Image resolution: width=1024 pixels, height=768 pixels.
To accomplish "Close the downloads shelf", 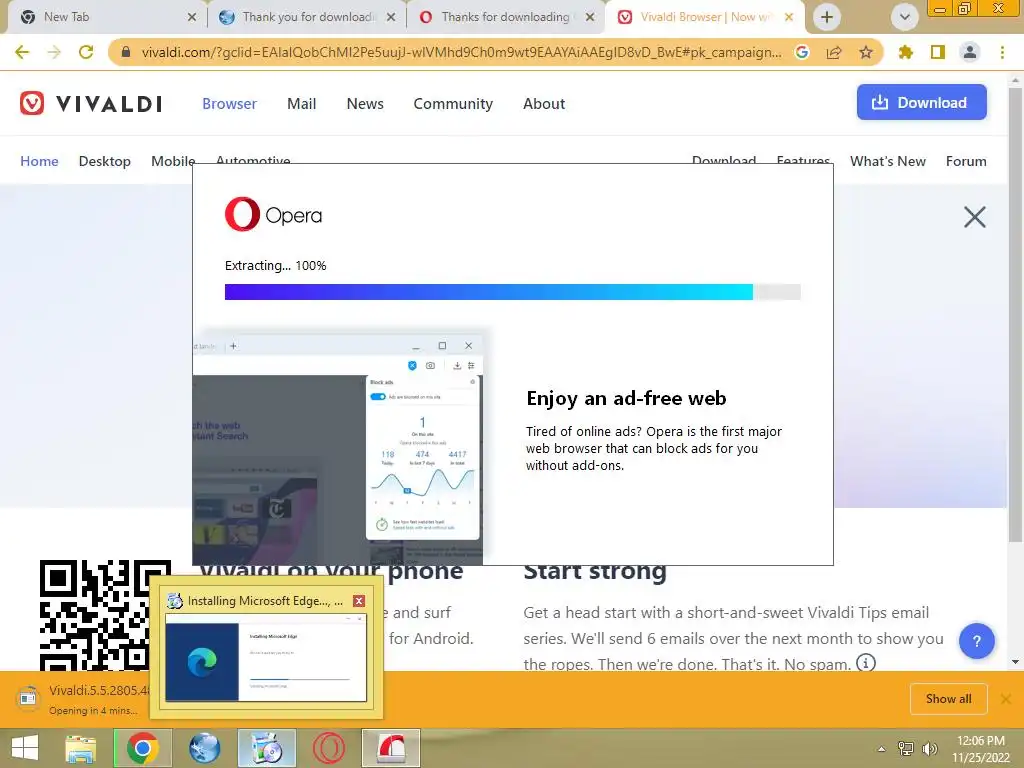I will coord(1006,699).
